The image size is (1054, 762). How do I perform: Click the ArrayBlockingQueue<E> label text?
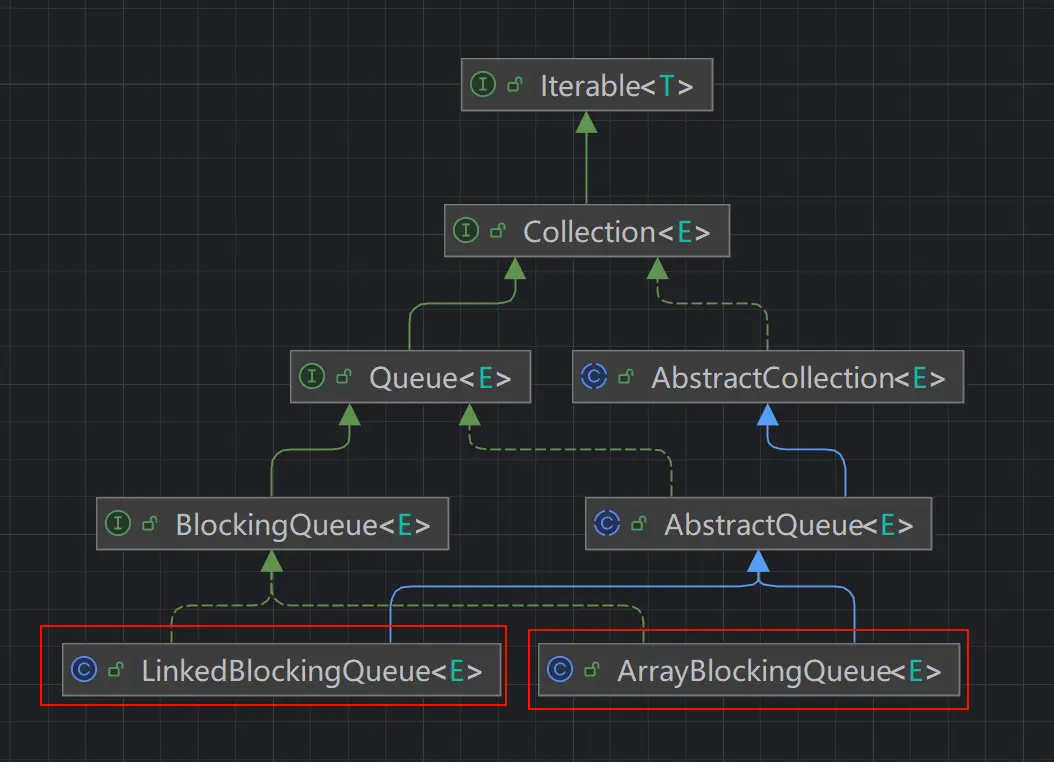tap(779, 671)
